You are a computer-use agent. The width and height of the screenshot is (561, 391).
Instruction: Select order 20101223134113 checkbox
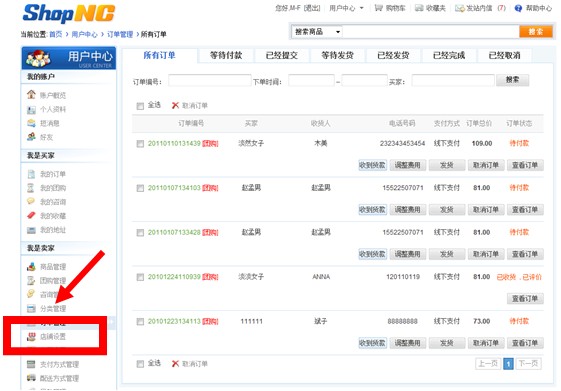coord(140,322)
